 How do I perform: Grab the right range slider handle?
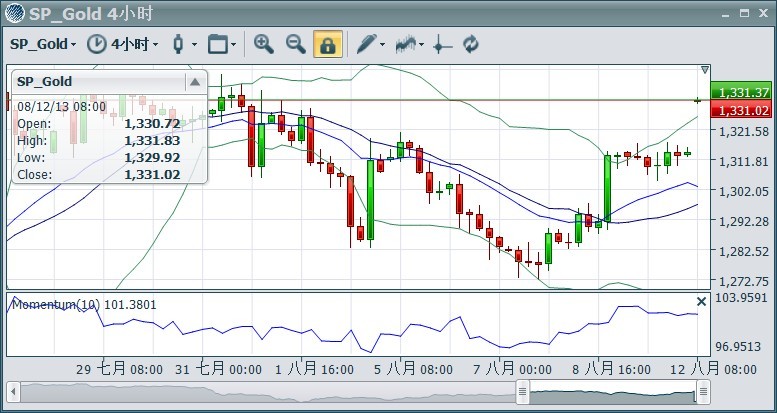tap(703, 393)
